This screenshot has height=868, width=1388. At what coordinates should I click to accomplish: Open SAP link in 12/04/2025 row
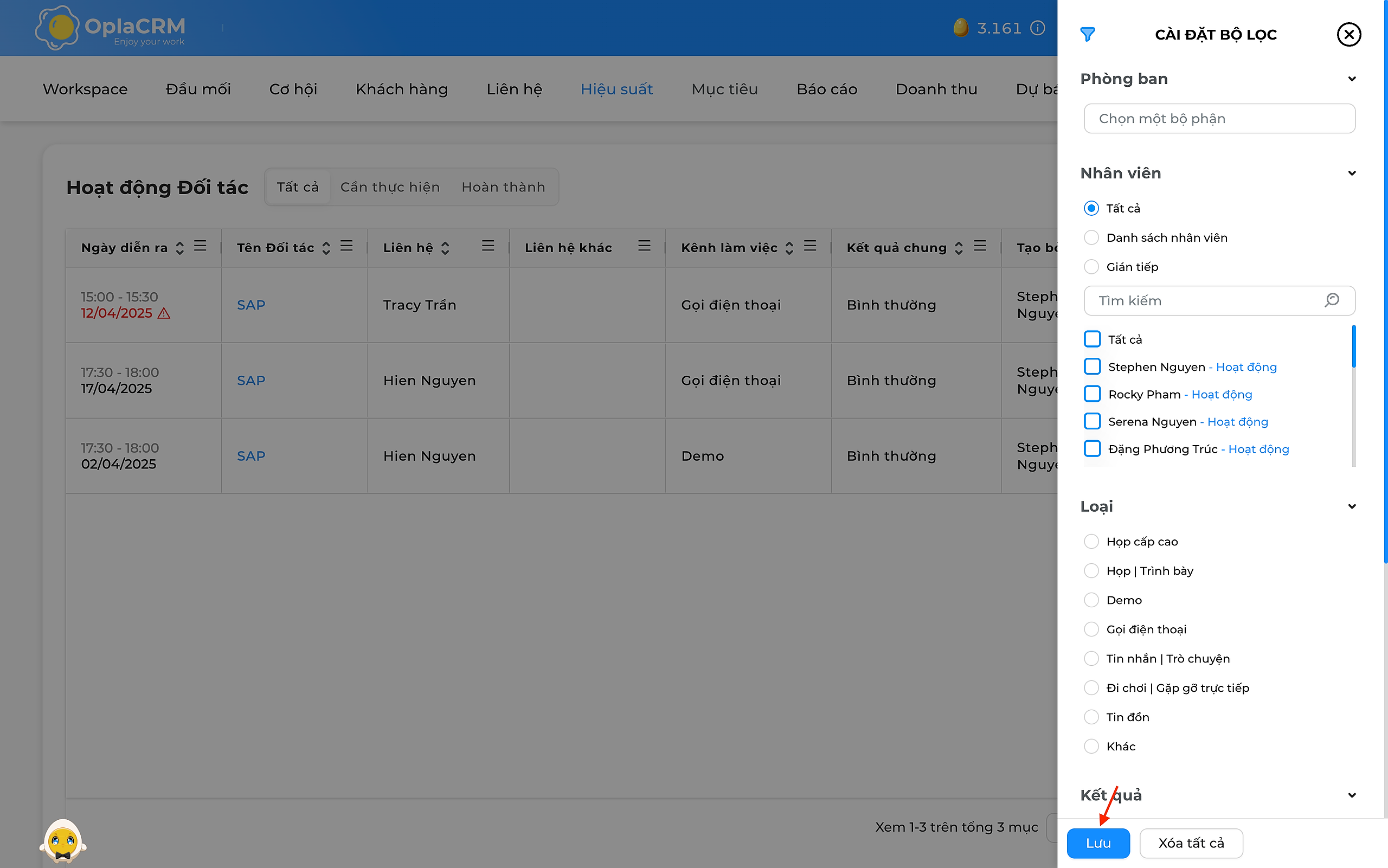(x=251, y=305)
